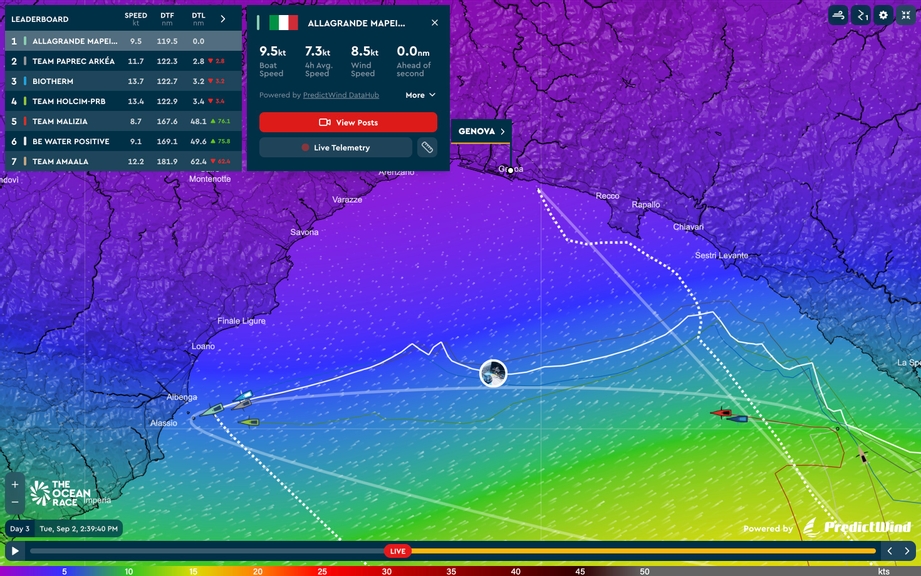
Task: Click the blue boat marker beside the red boat
Action: [738, 419]
